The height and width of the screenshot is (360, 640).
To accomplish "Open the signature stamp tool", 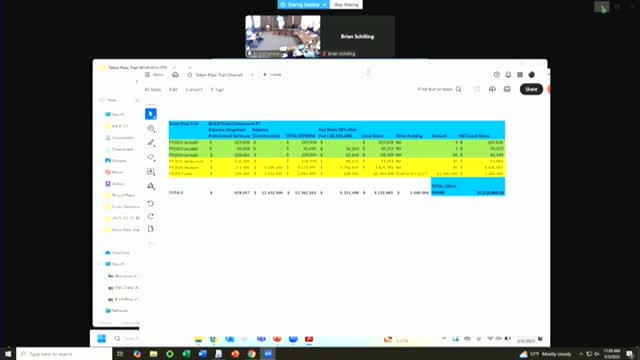I will [x=151, y=186].
